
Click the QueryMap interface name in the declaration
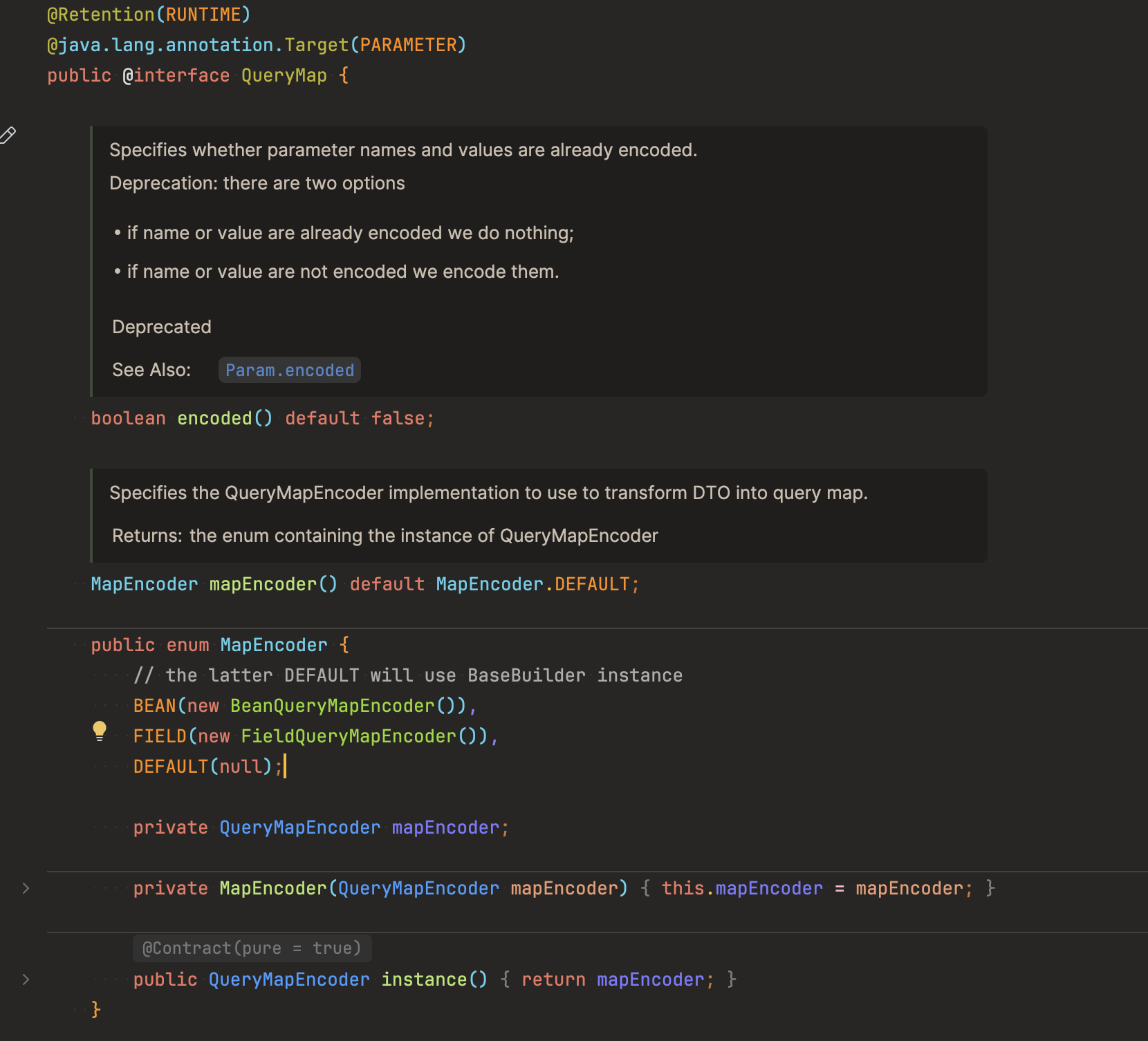[284, 75]
